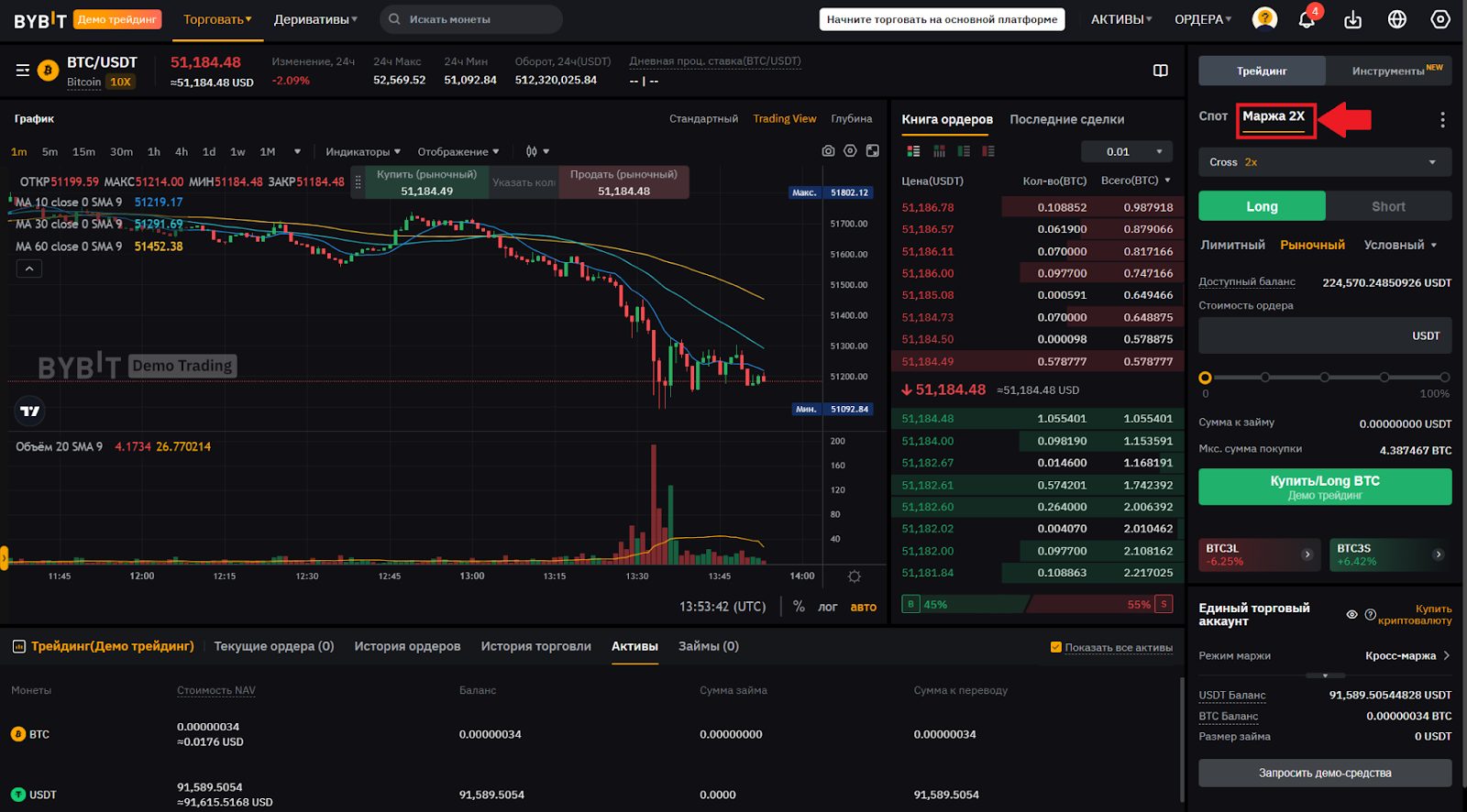Open the layout switch icon near ticker
This screenshot has width=1467, height=812.
[1160, 71]
